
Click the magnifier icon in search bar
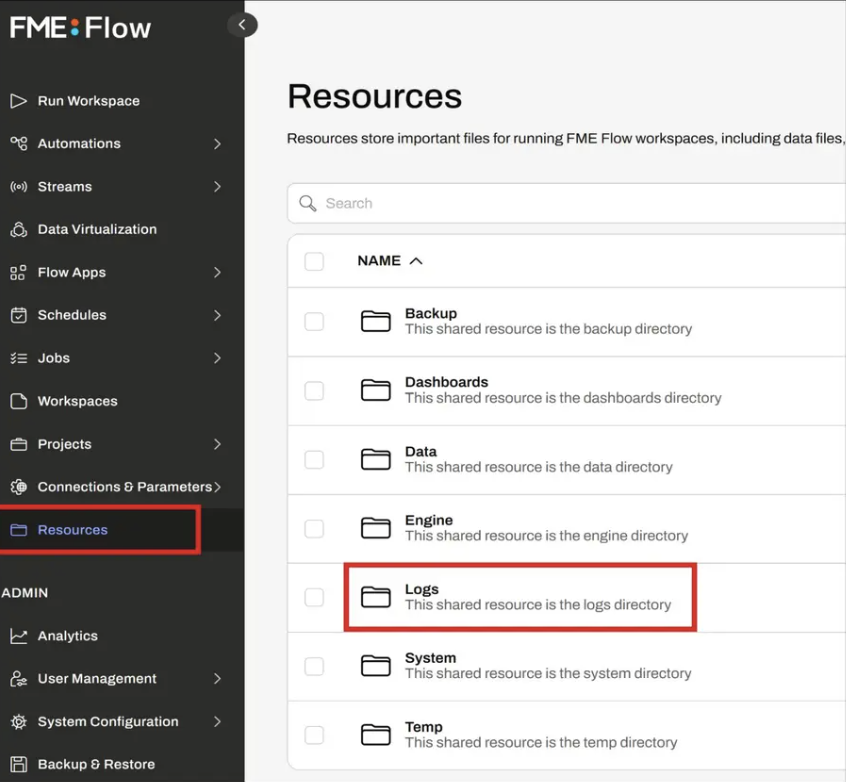coord(308,204)
